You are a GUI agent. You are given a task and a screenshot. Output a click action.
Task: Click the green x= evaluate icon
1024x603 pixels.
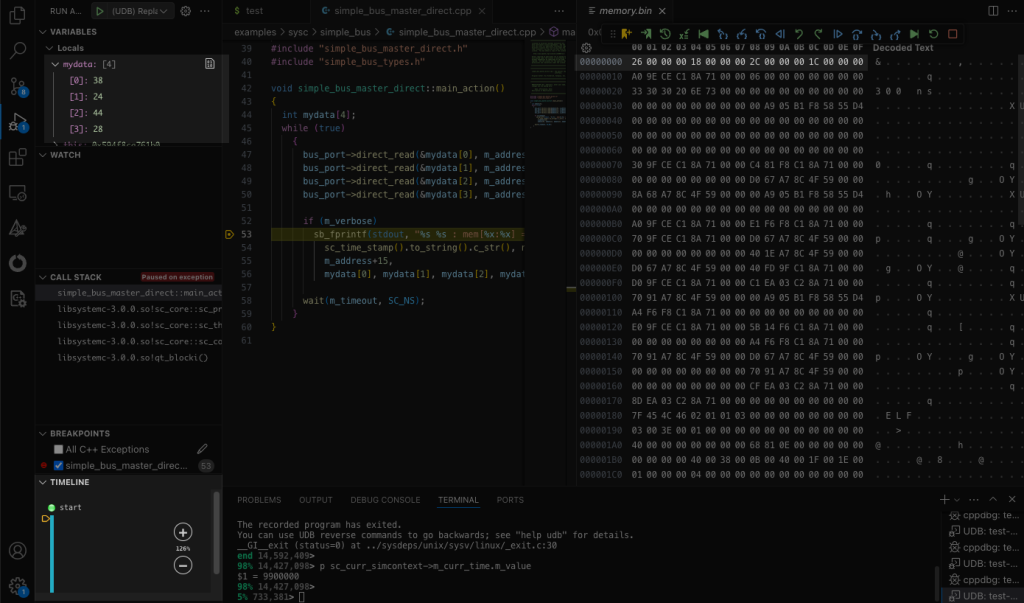[684, 34]
